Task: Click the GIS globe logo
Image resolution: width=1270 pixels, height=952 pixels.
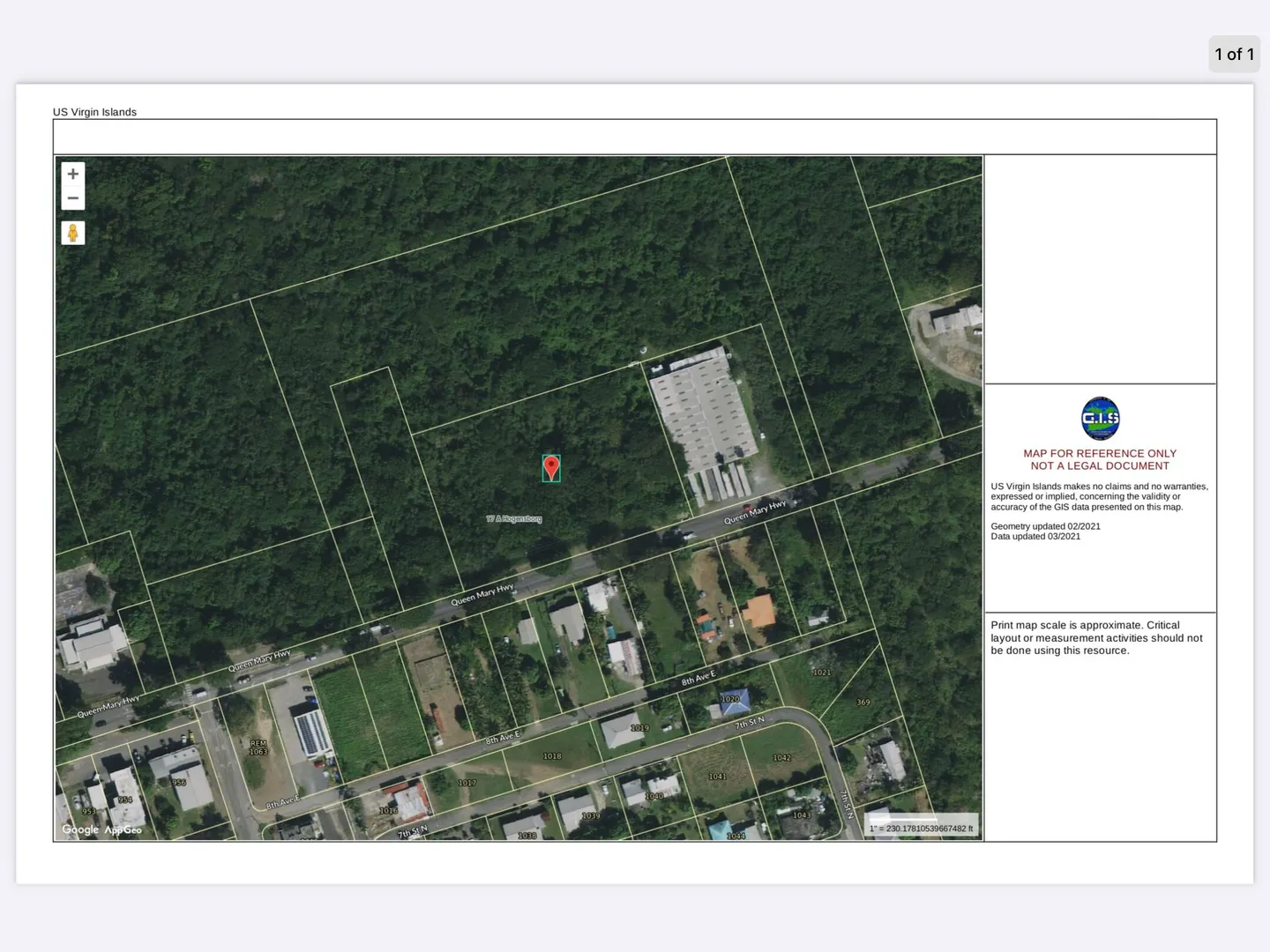Action: tap(1100, 418)
